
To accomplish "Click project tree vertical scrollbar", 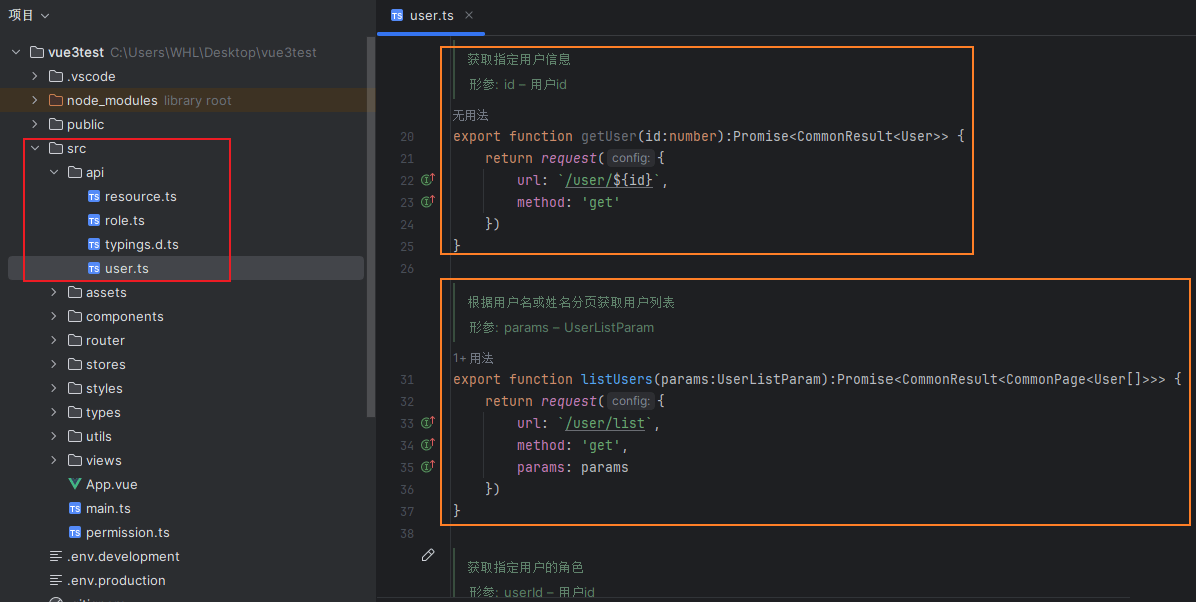I will (x=371, y=227).
